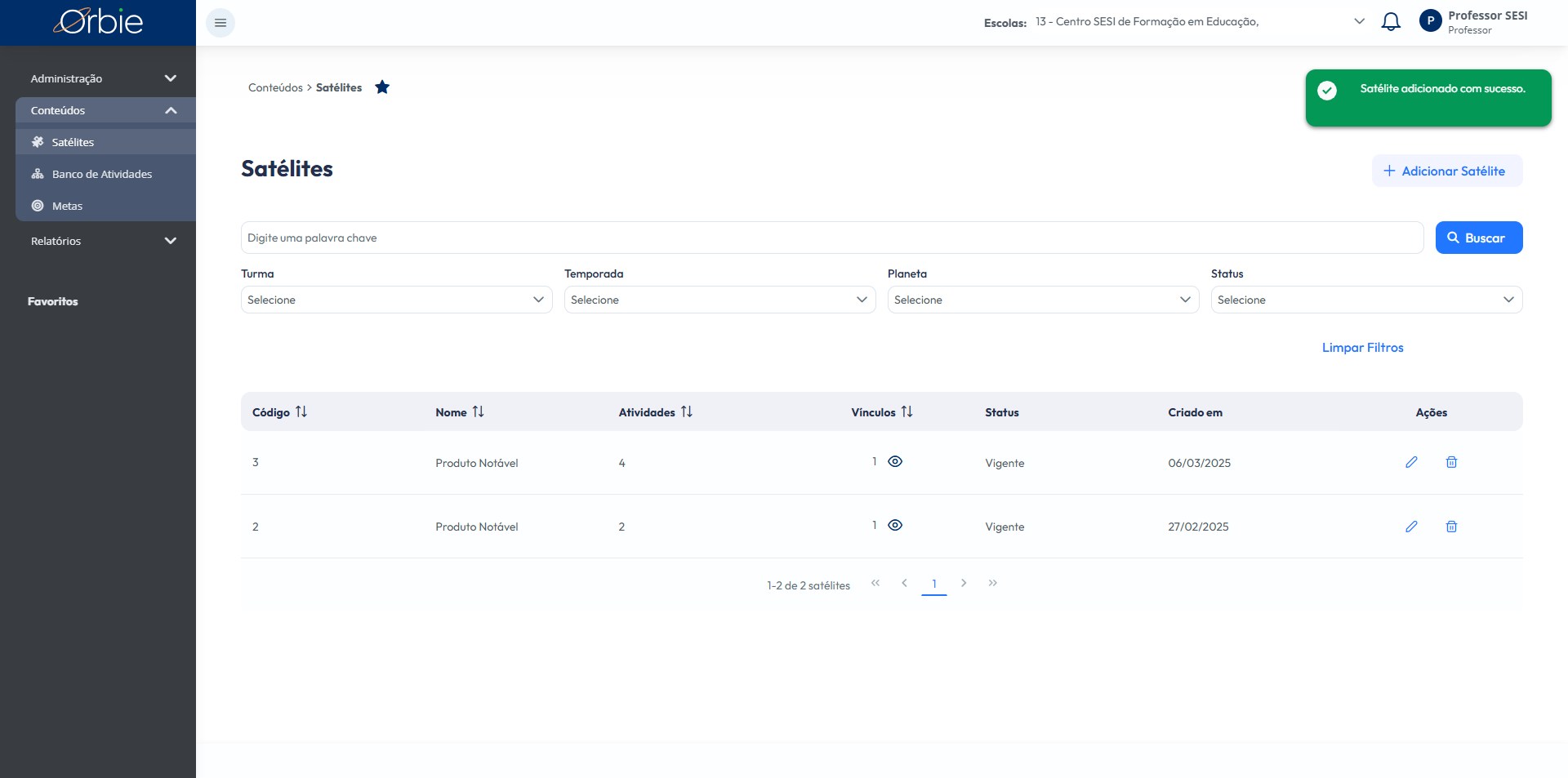Open the Turma filter dropdown
The width and height of the screenshot is (1568, 778).
coord(397,300)
